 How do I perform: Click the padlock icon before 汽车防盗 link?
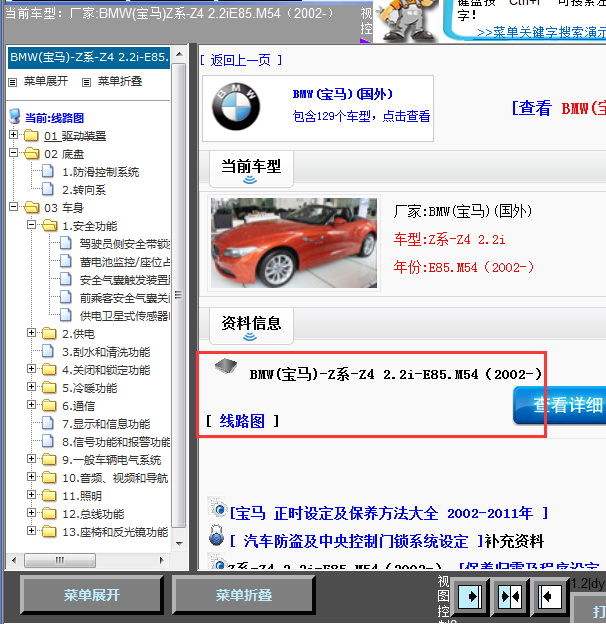tap(216, 535)
